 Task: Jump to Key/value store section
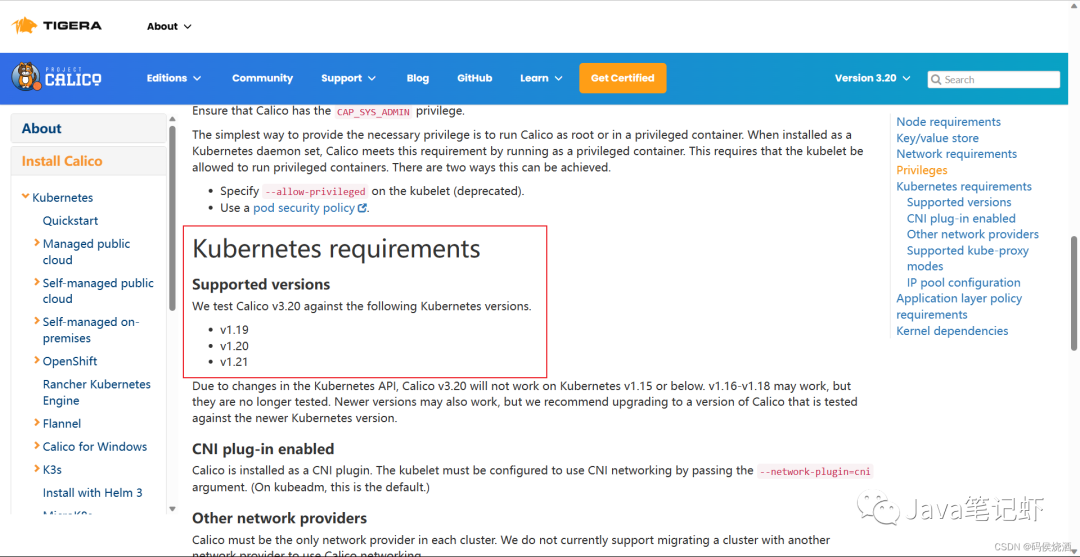click(x=937, y=138)
